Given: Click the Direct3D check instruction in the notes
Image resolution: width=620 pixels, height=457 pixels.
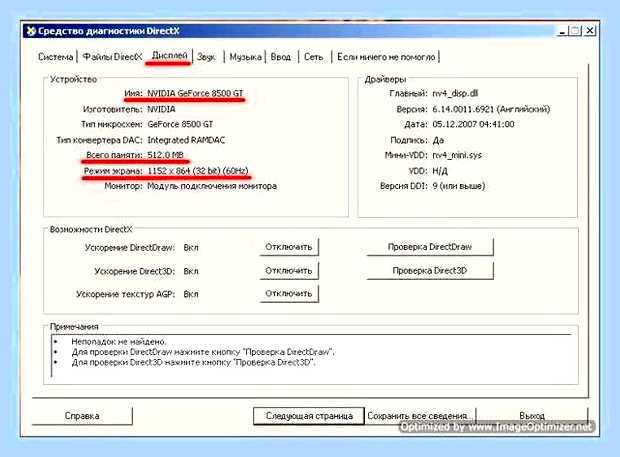Looking at the screenshot, I should tap(193, 362).
